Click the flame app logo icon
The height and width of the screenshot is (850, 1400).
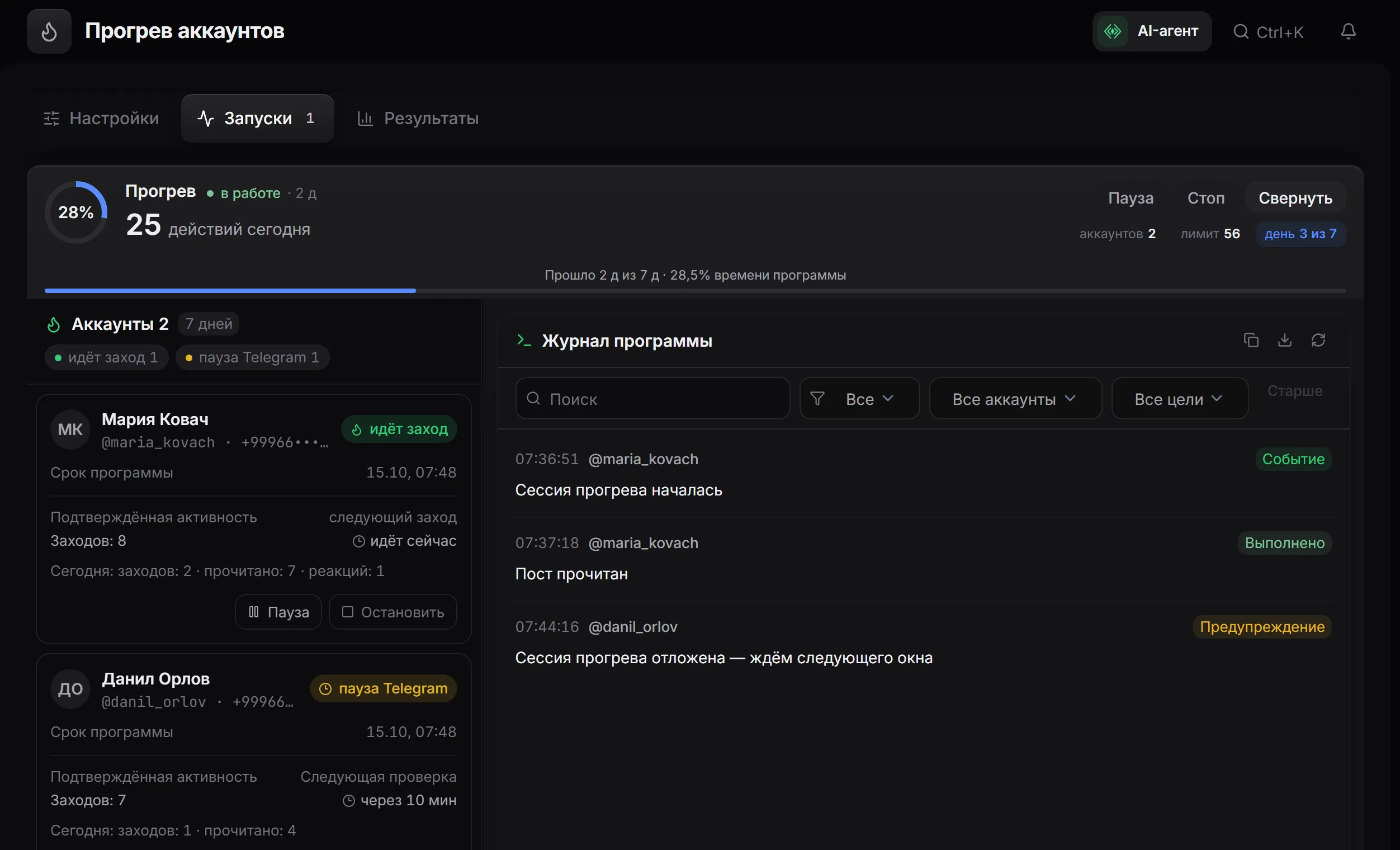[x=49, y=31]
